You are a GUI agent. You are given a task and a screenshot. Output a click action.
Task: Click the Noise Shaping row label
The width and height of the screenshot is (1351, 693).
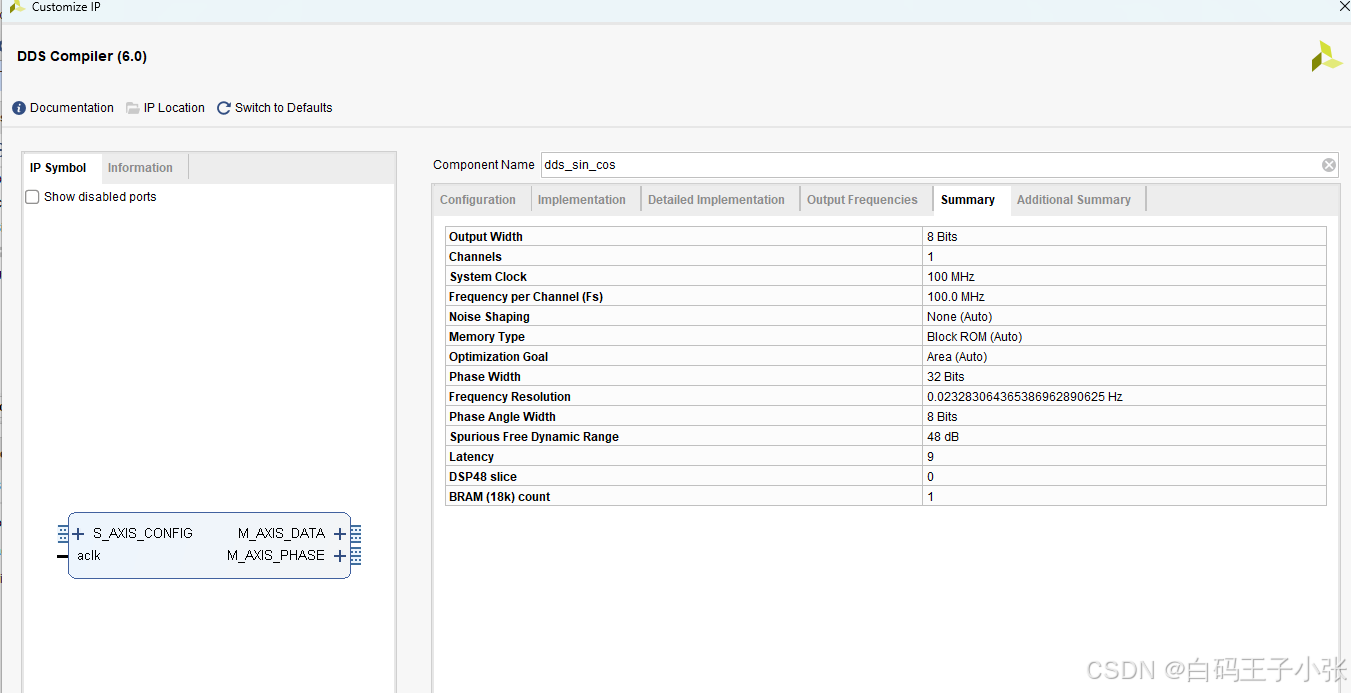(x=489, y=317)
